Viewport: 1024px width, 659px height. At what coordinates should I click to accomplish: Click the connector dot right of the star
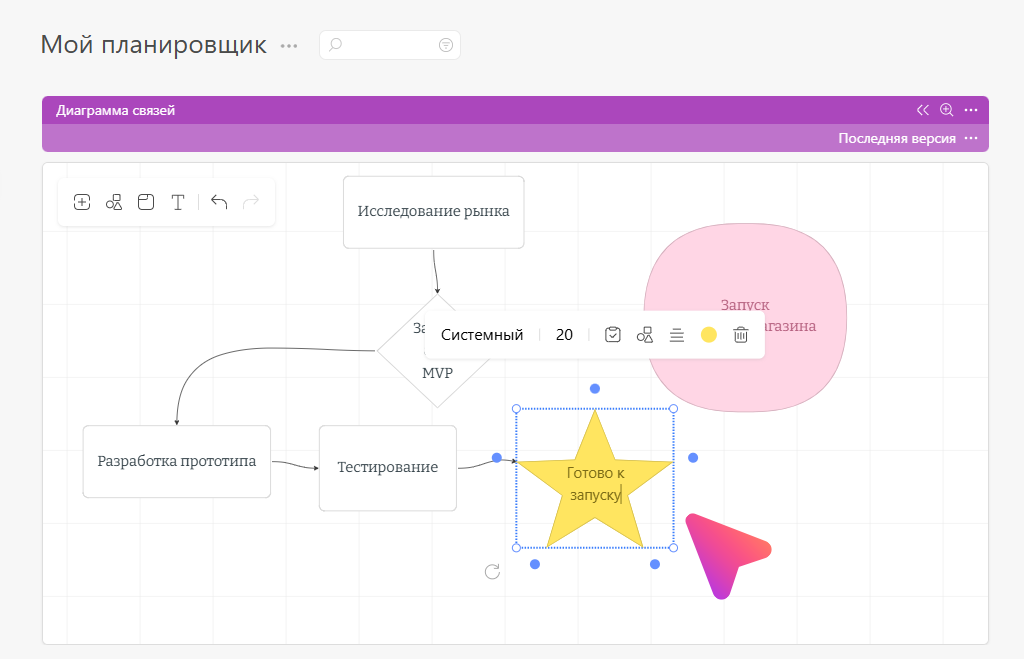point(693,458)
